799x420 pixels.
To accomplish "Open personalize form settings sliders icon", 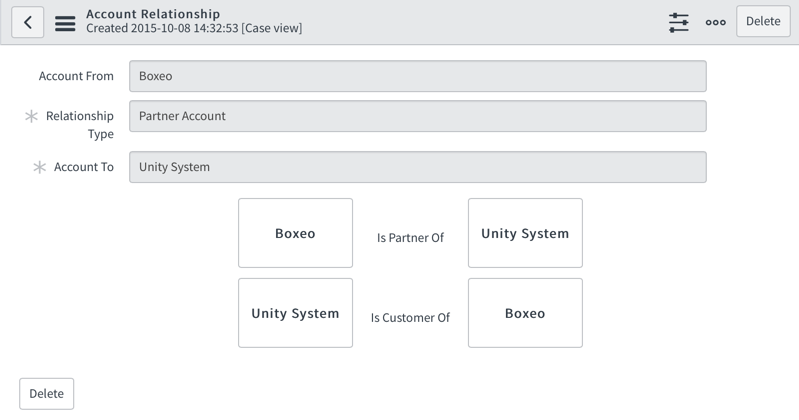I will (679, 22).
